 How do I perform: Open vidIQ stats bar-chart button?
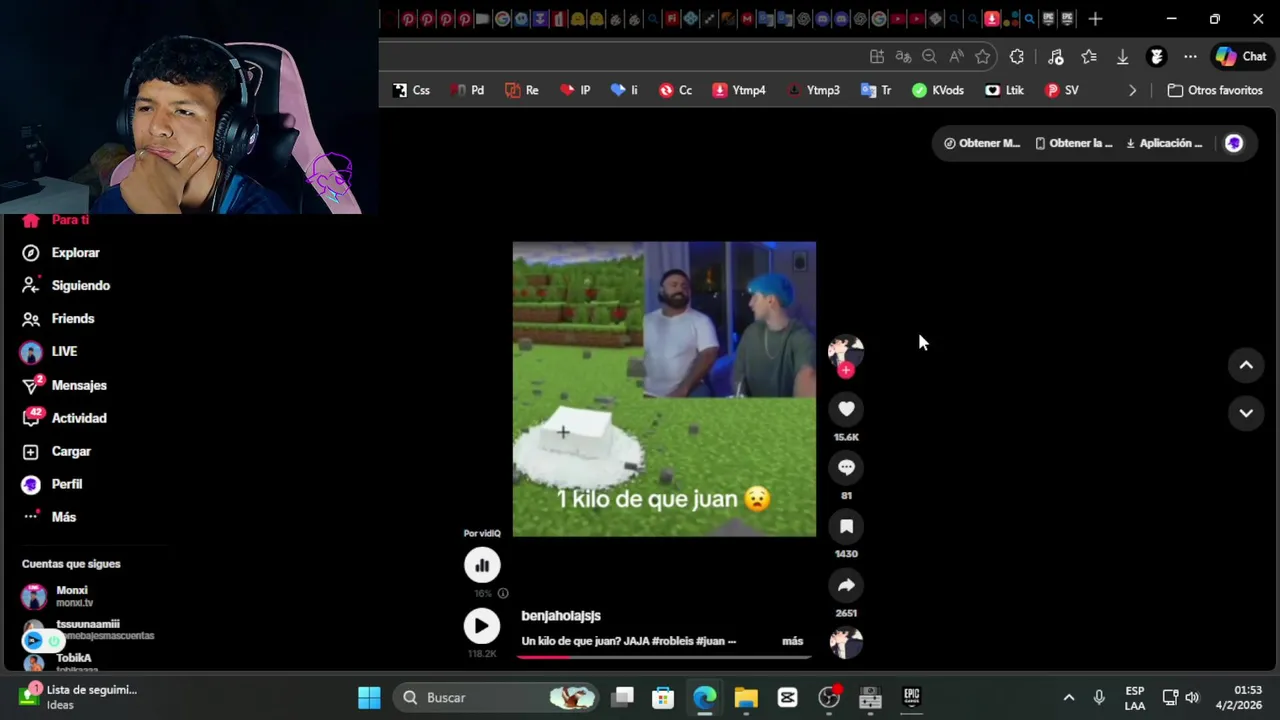(x=482, y=566)
